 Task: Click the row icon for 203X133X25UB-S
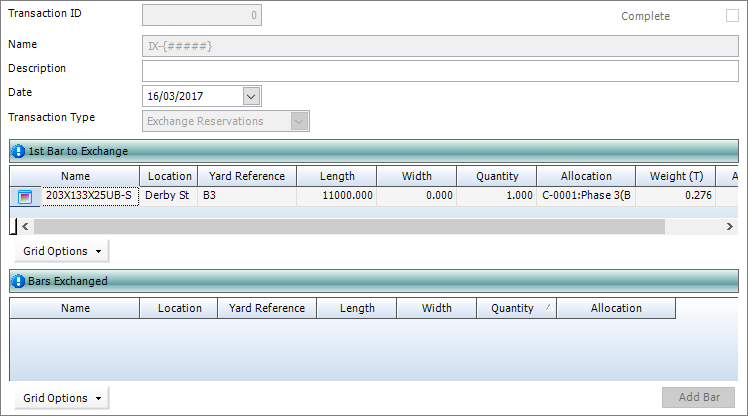26,196
